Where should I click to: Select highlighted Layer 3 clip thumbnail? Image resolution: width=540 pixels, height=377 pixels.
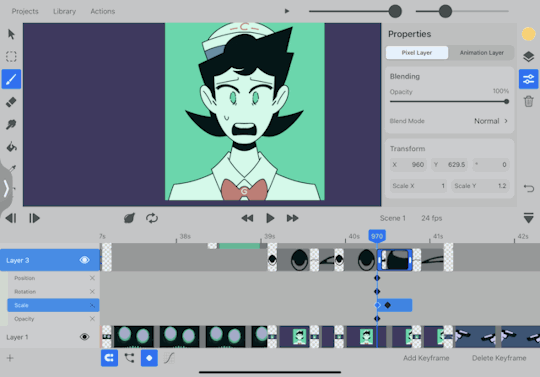click(x=395, y=260)
